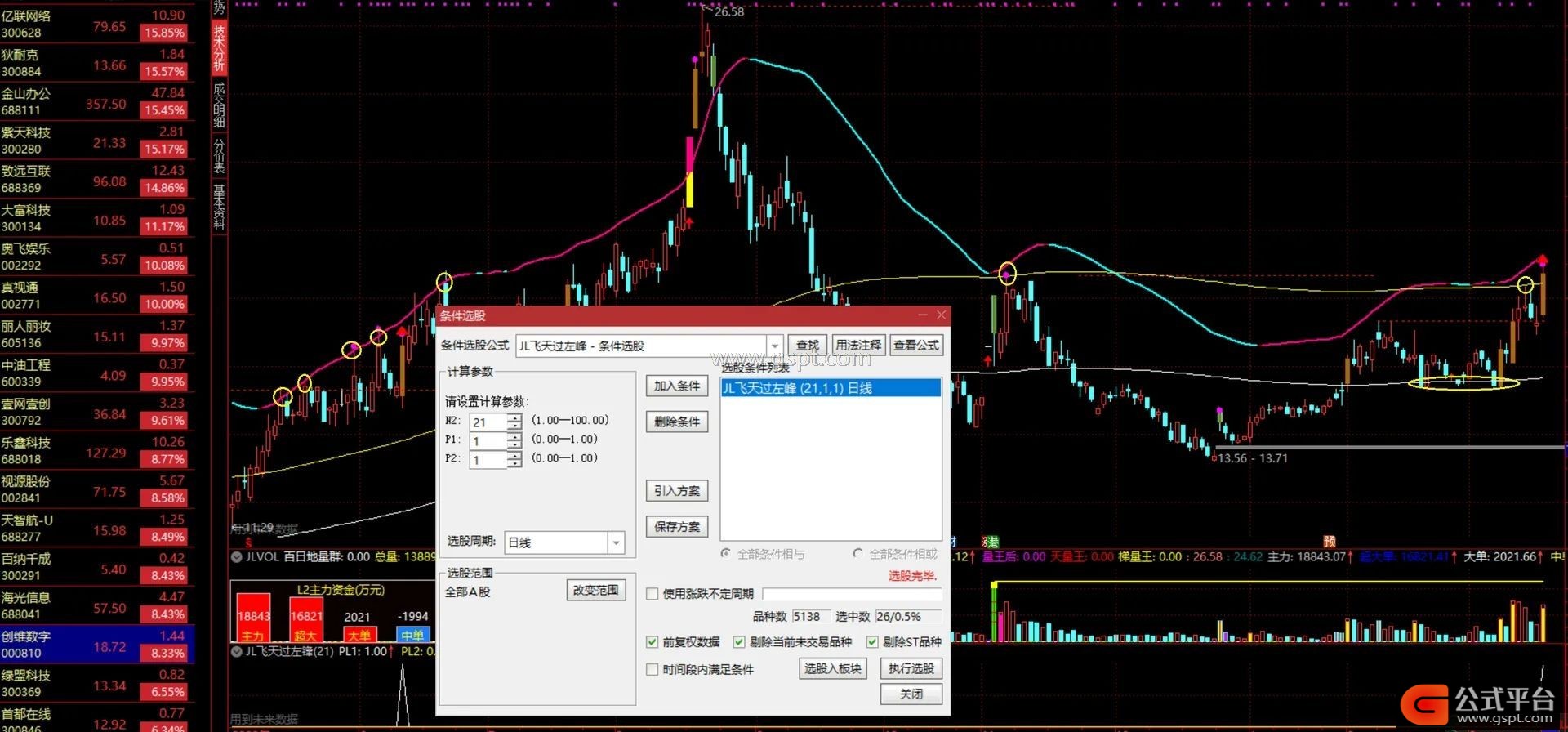Enable the 使用涨跌不定周期 checkbox
1568x732 pixels.
[653, 594]
